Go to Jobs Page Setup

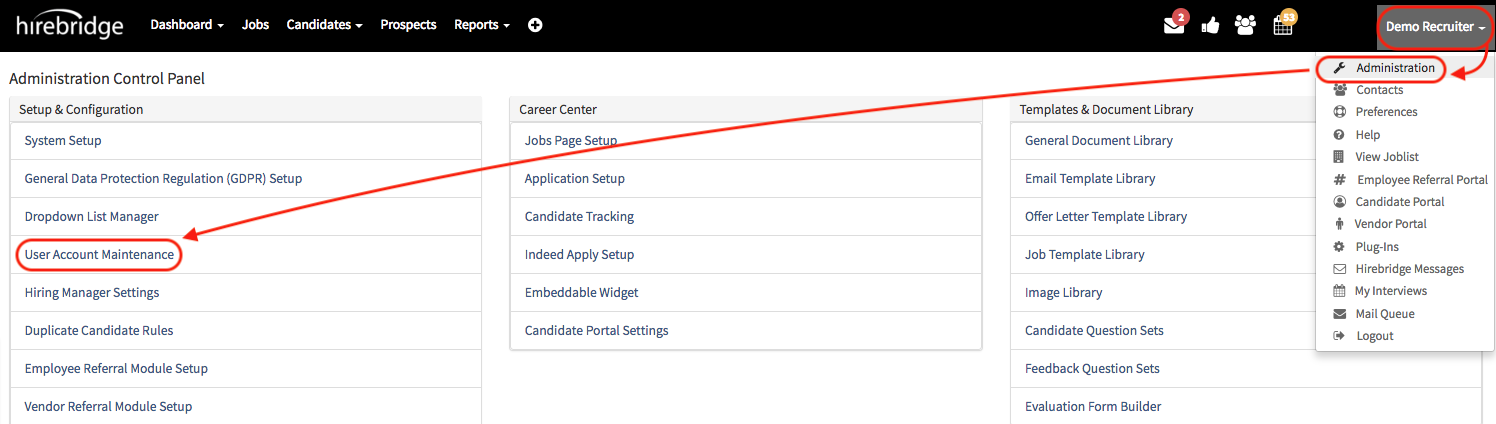point(571,141)
